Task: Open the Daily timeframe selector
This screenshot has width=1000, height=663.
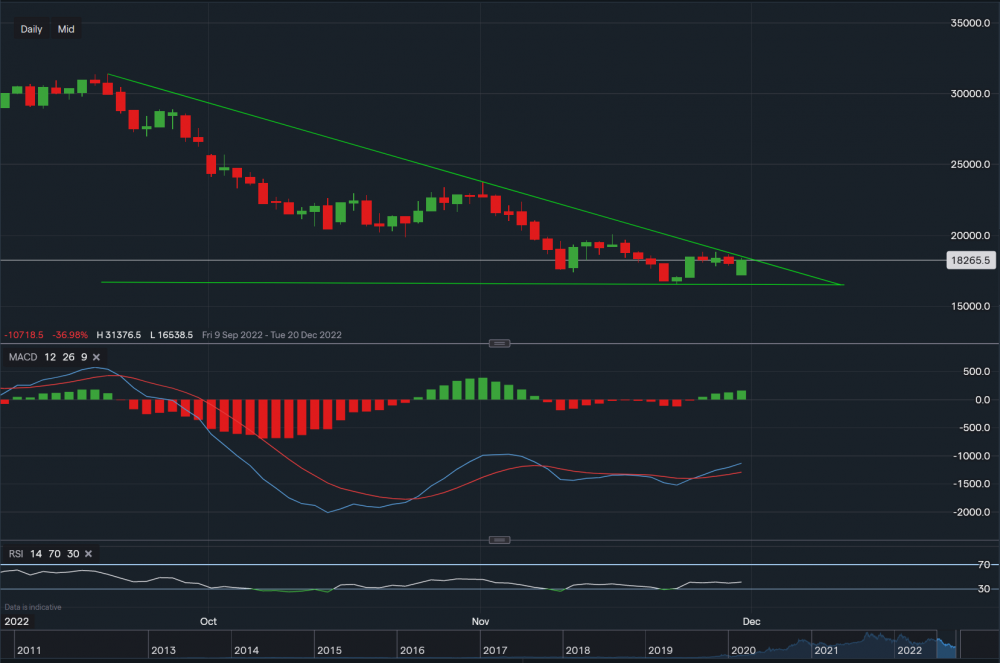Action: (x=31, y=29)
